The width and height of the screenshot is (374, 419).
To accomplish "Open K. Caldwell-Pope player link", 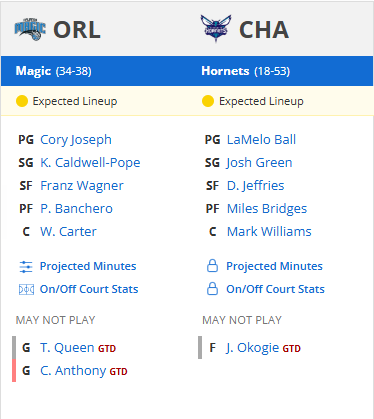I will [x=90, y=163].
